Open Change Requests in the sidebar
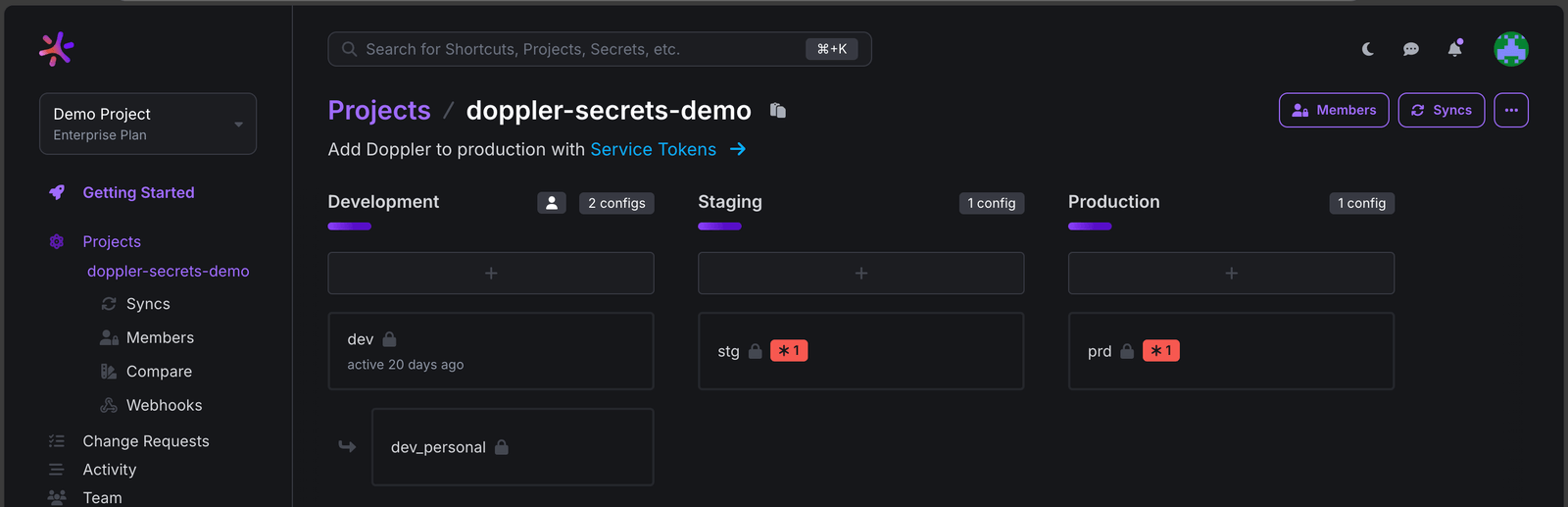The width and height of the screenshot is (1568, 507). [146, 441]
